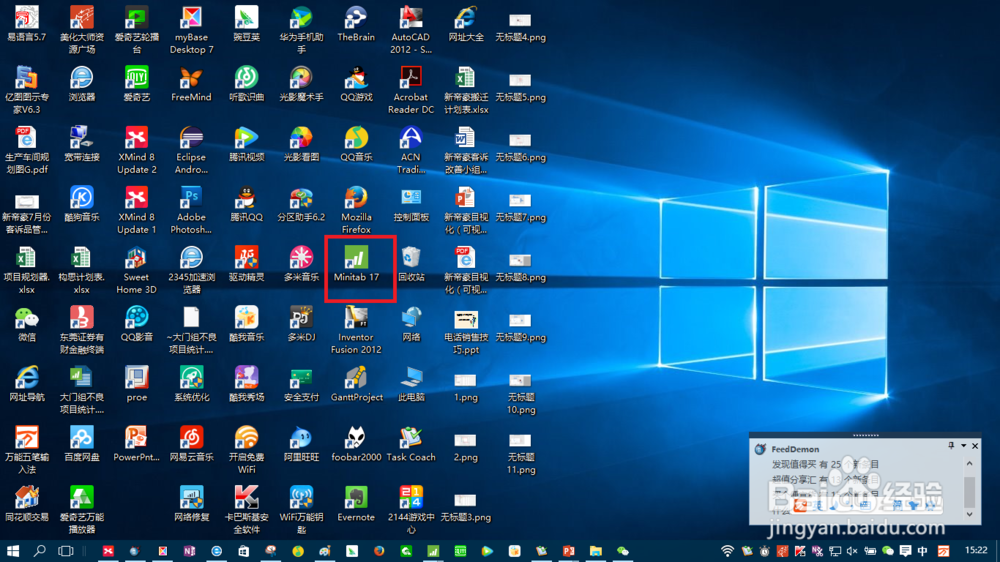The width and height of the screenshot is (1000, 562).
Task: Open the 网易云音乐 desktop shortcut
Action: (191, 443)
